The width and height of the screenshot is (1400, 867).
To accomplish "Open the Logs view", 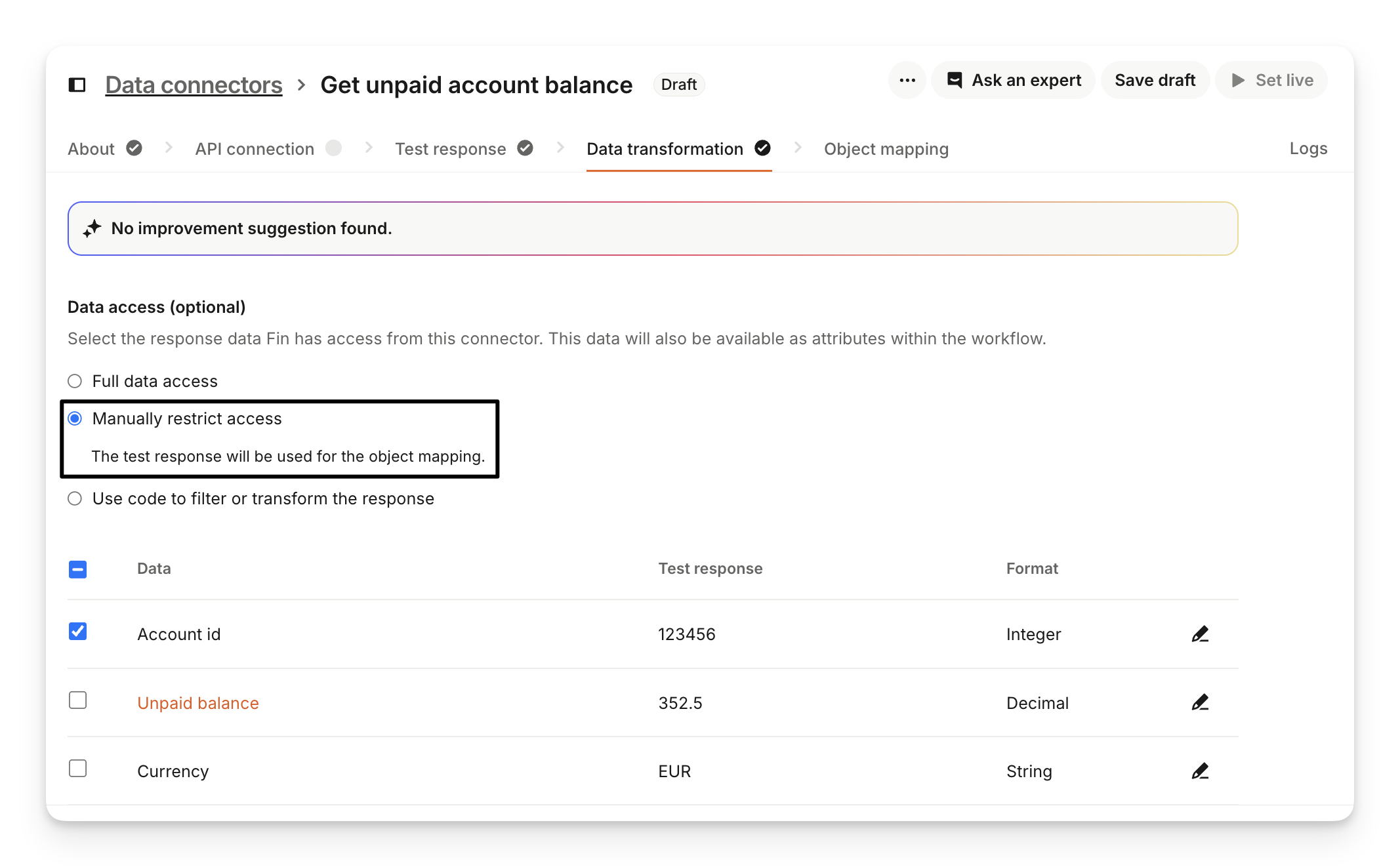I will click(x=1307, y=149).
